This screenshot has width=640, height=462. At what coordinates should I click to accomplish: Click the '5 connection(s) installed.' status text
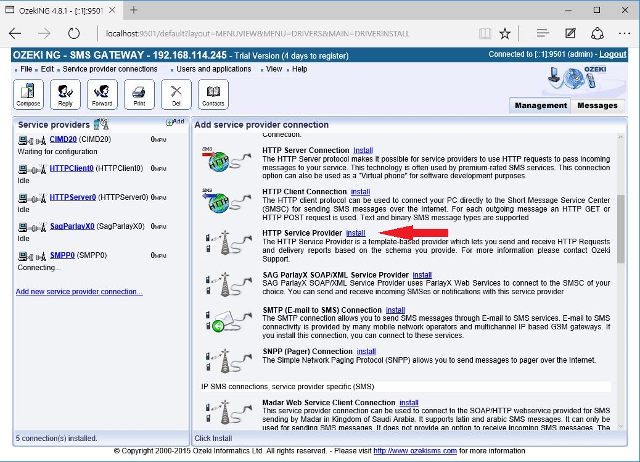click(56, 438)
